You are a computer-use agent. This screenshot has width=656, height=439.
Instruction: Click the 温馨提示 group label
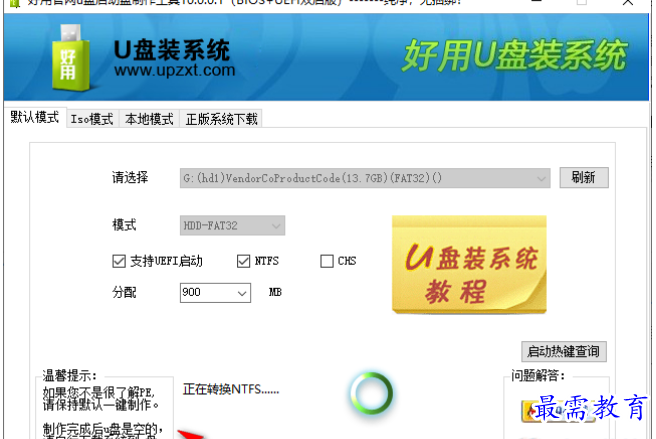(x=69, y=375)
